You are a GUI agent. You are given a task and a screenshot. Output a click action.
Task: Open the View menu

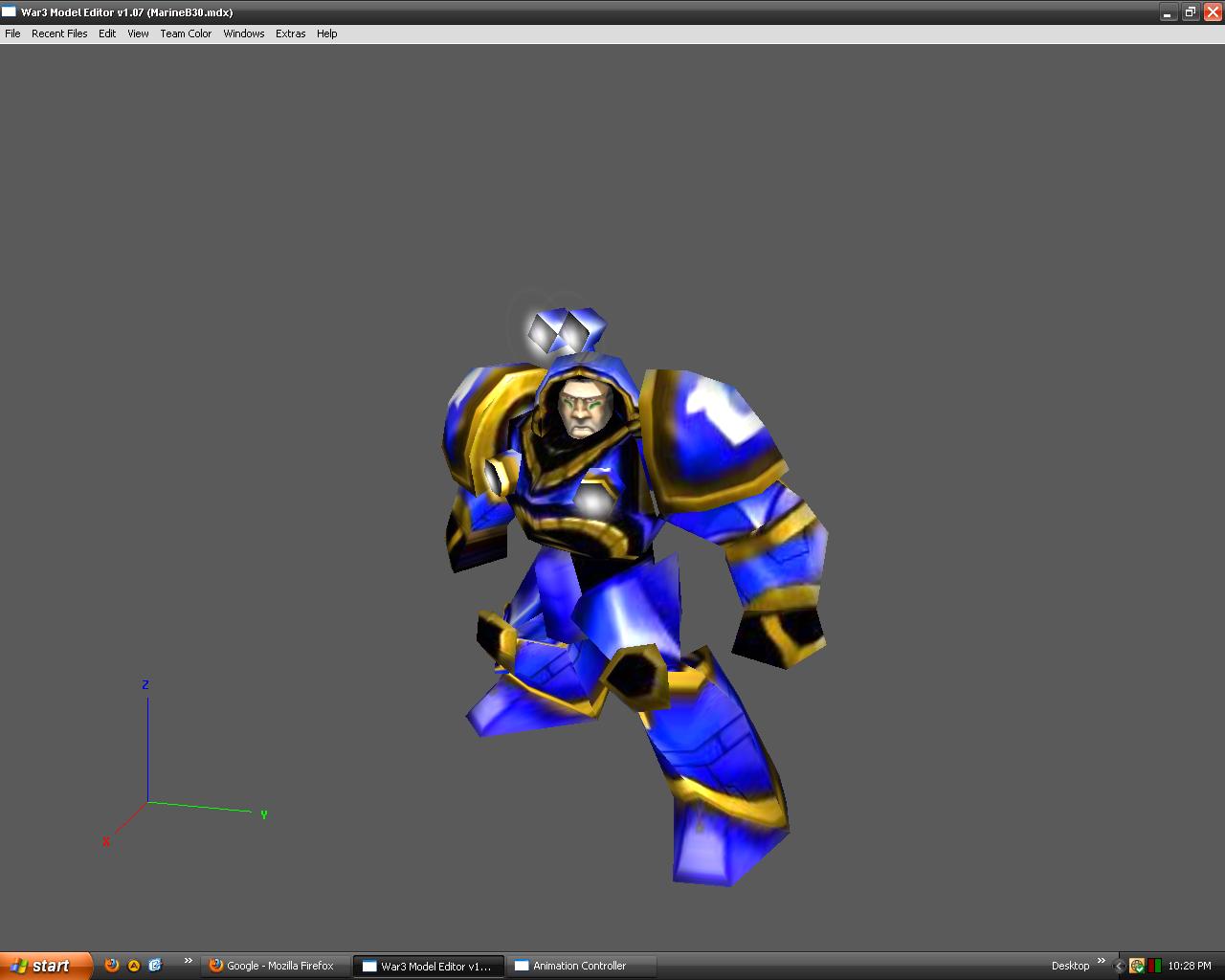pyautogui.click(x=139, y=33)
